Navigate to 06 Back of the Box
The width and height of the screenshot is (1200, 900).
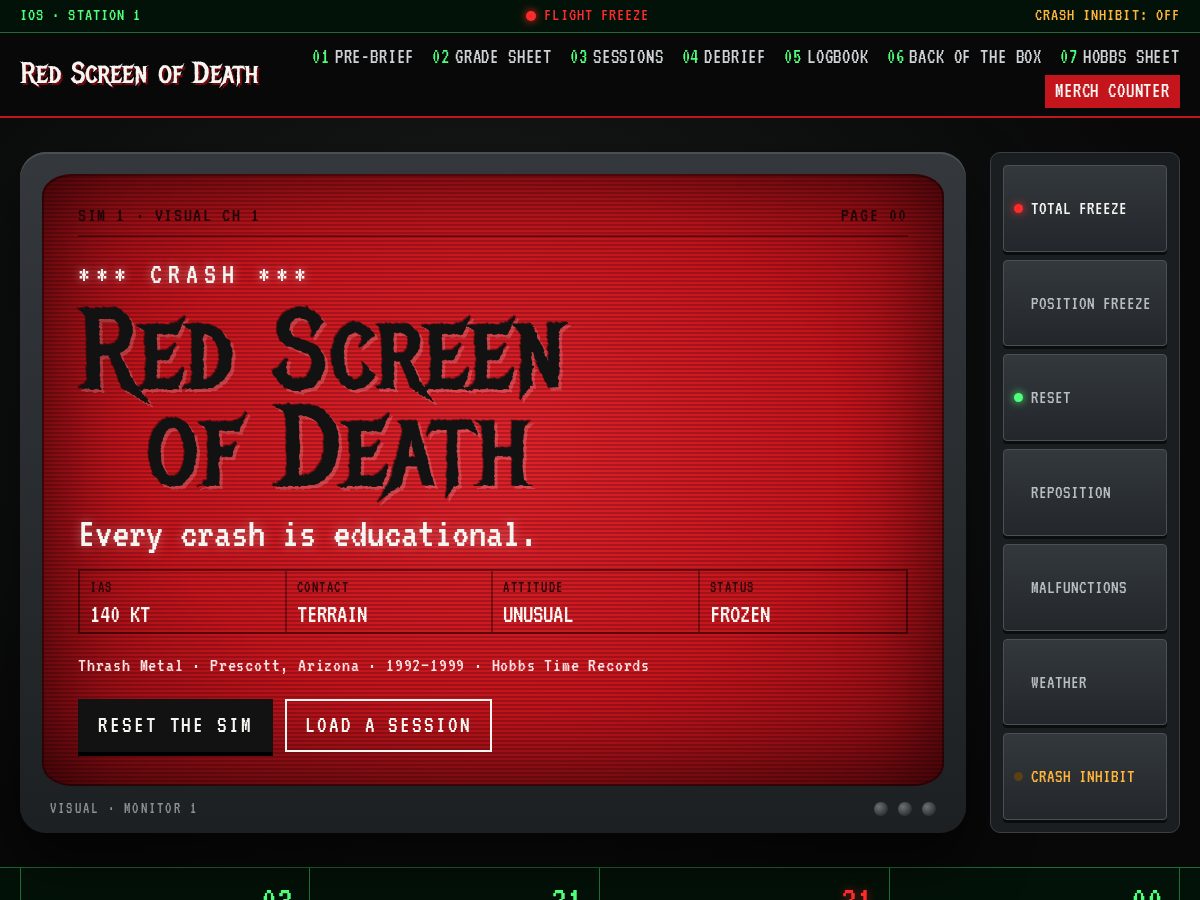(964, 57)
